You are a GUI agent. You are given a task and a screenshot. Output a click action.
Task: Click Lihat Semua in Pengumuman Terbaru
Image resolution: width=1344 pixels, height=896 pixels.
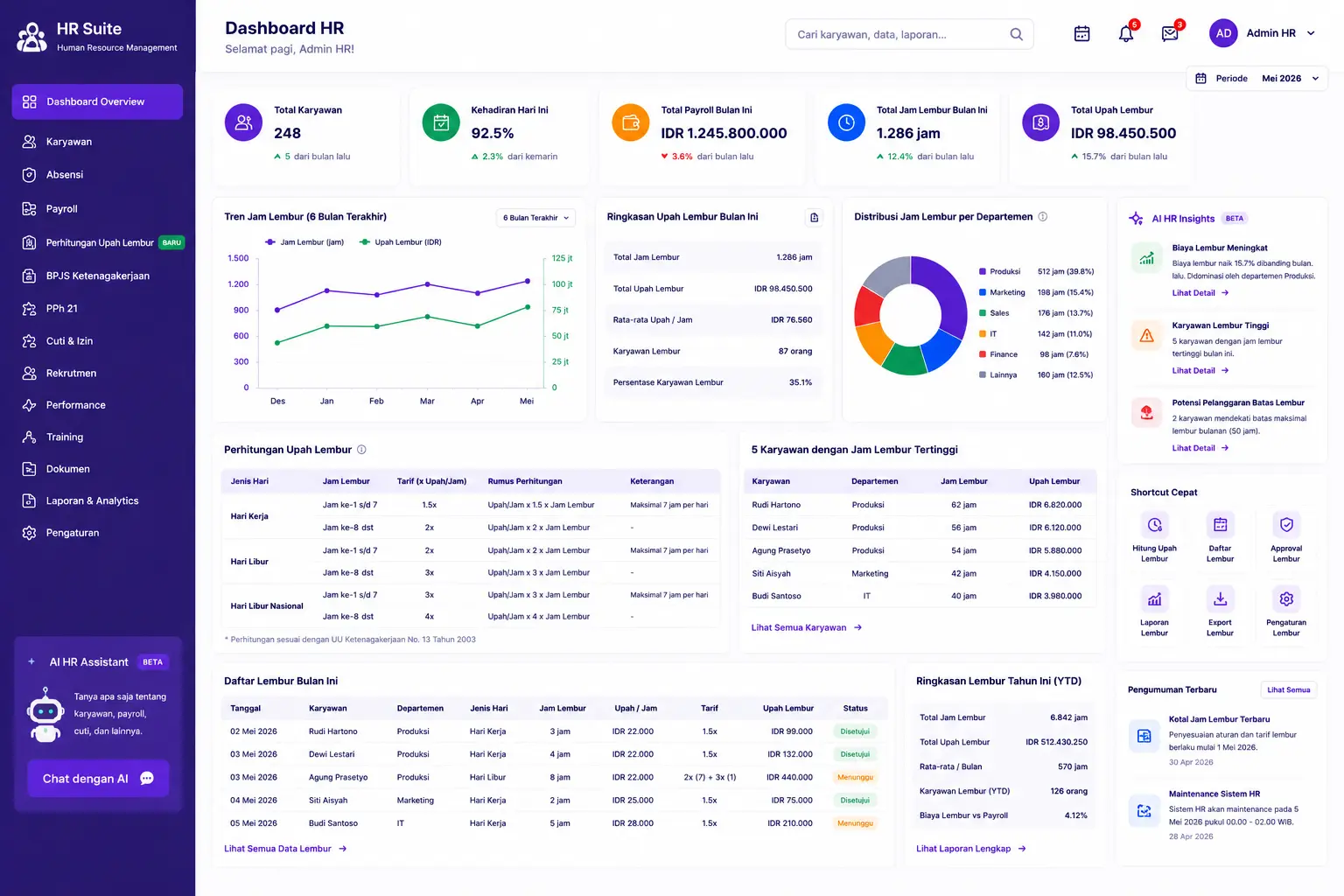click(x=1289, y=689)
